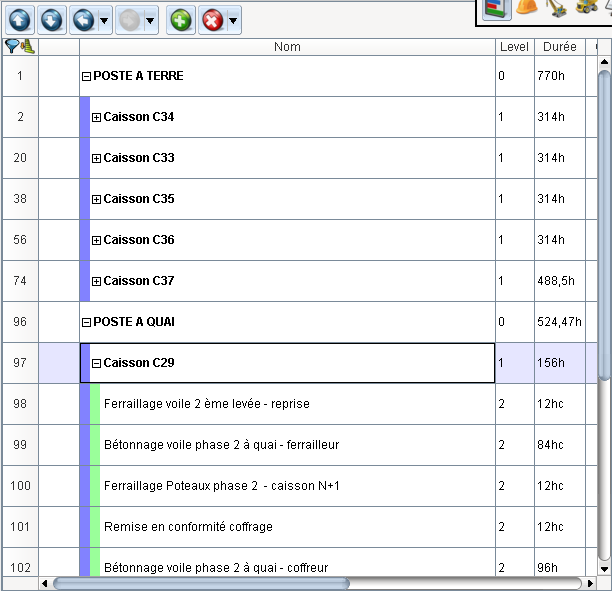The image size is (612, 591).
Task: Open dropdown arrow beside red delete button
Action: [x=233, y=20]
